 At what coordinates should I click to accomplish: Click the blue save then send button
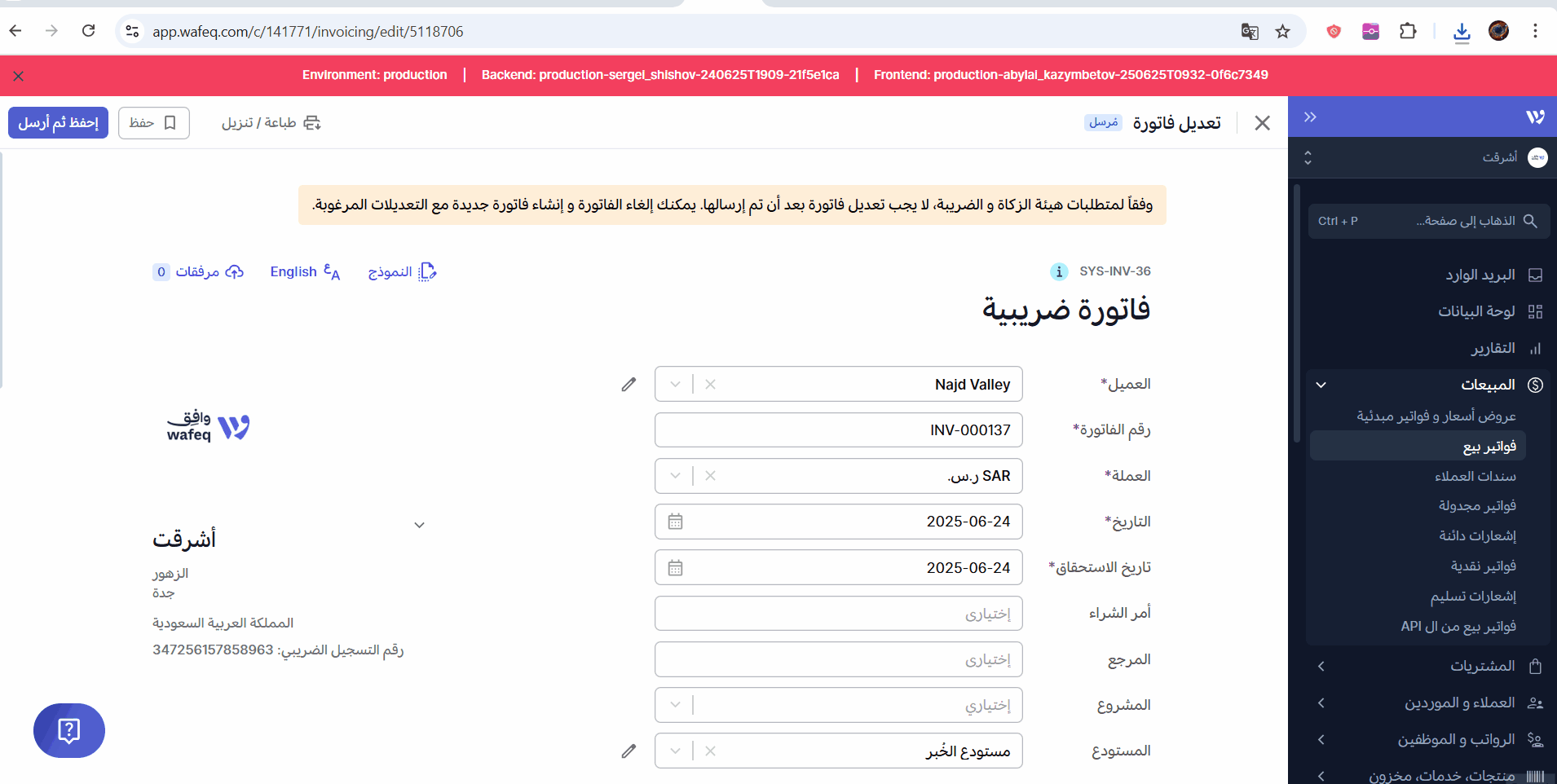point(58,122)
